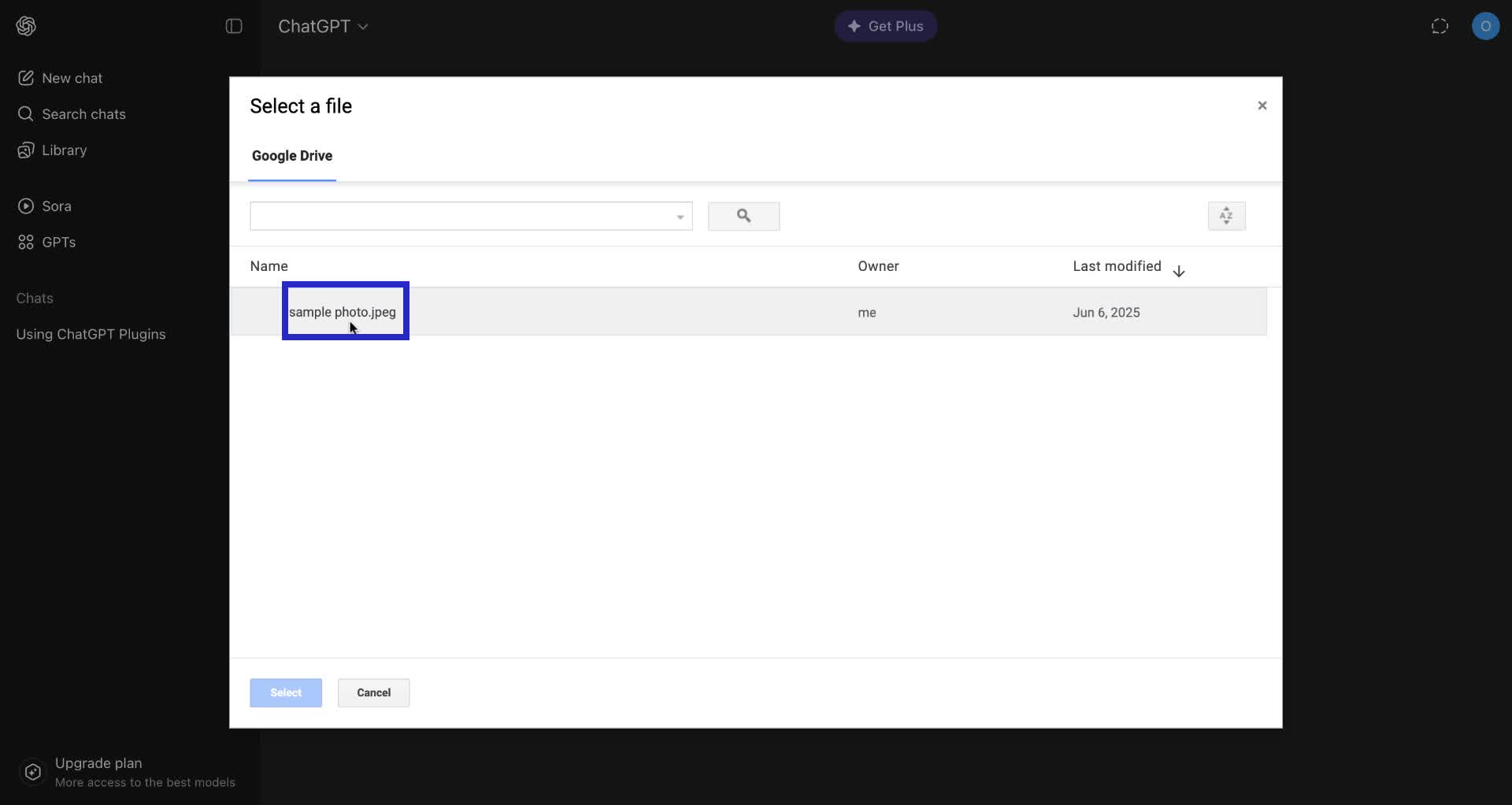Toggle the alphabetical sort control
This screenshot has height=805, width=1512.
[1226, 216]
